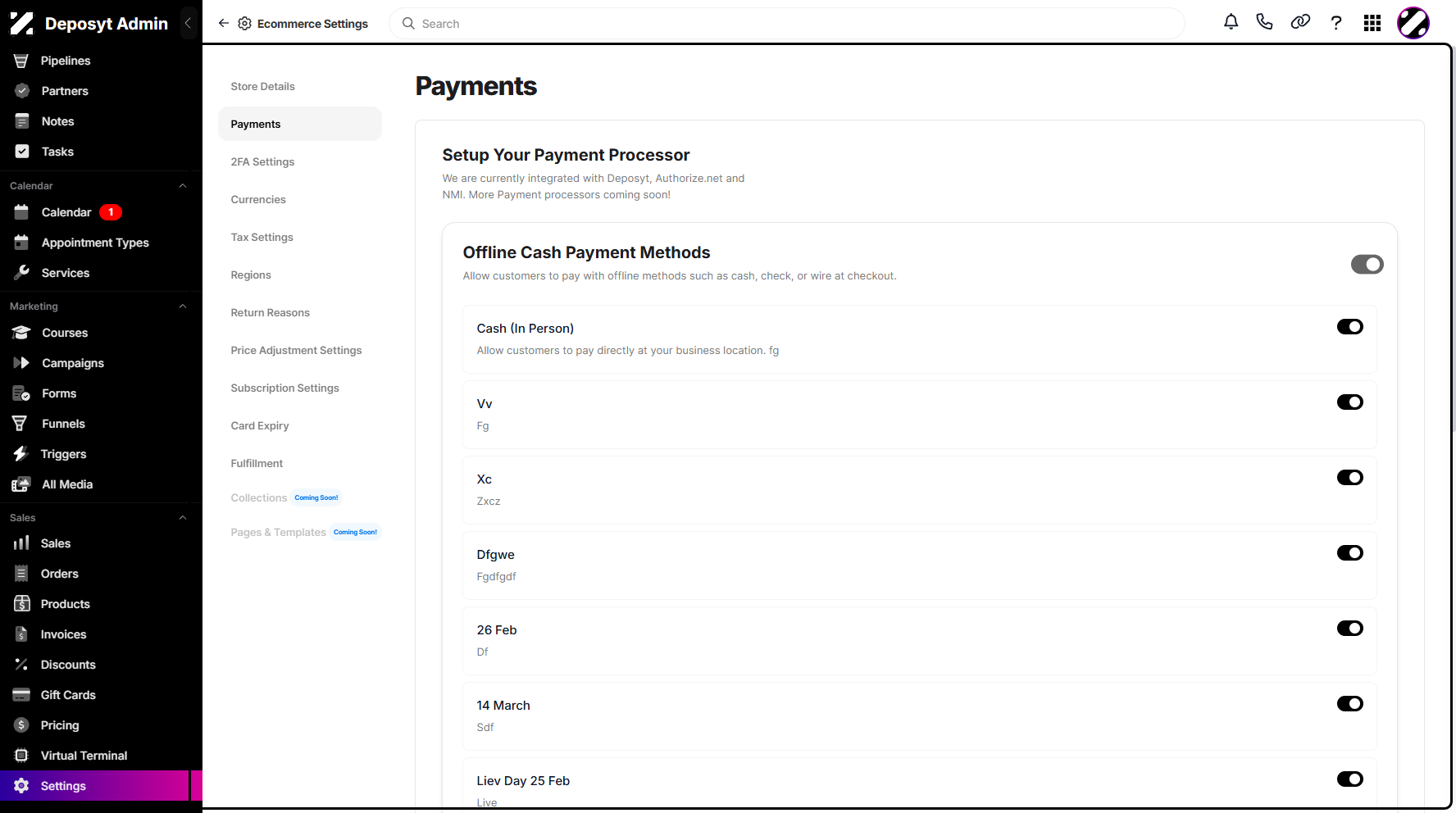Click the Tasks checkbox icon in sidebar

[x=22, y=152]
